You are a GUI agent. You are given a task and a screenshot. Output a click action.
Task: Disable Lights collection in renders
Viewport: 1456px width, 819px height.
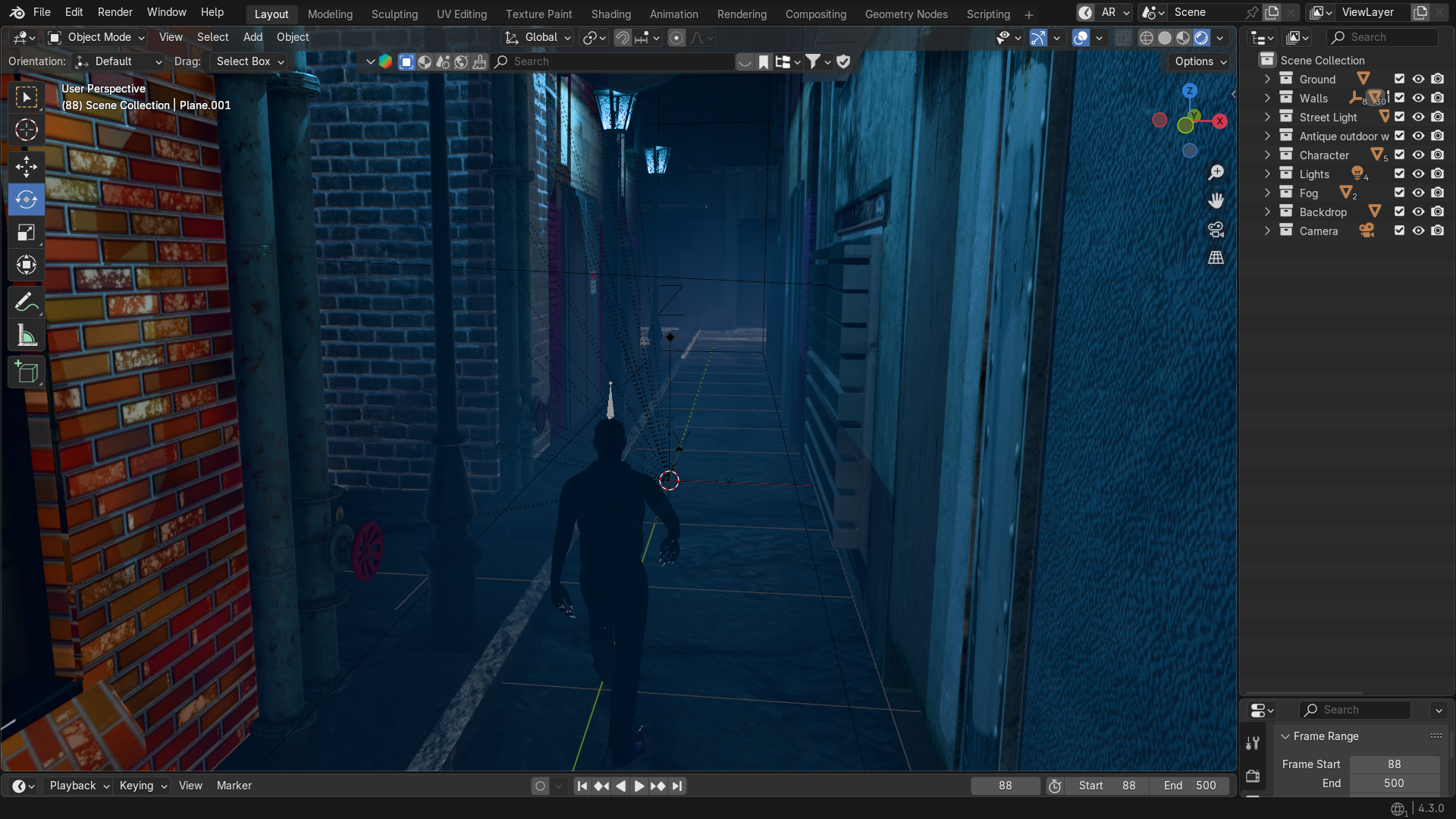pyautogui.click(x=1438, y=174)
